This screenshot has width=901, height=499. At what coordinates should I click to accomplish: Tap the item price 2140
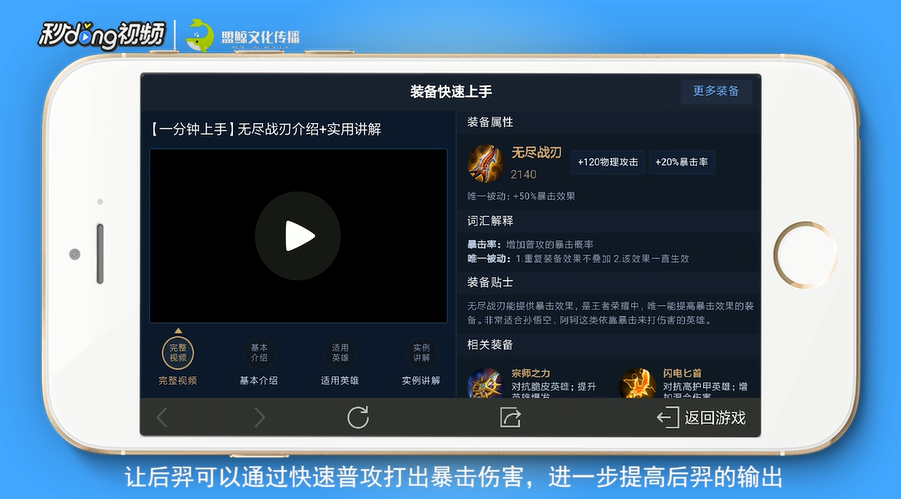[523, 174]
